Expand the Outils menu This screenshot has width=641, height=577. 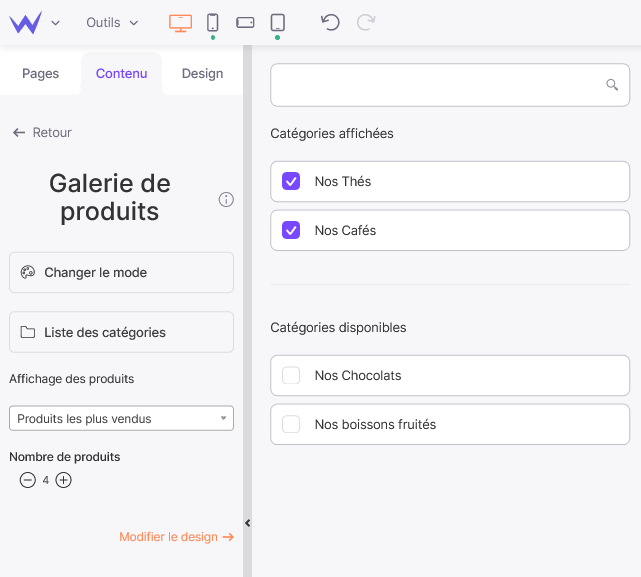click(x=112, y=22)
